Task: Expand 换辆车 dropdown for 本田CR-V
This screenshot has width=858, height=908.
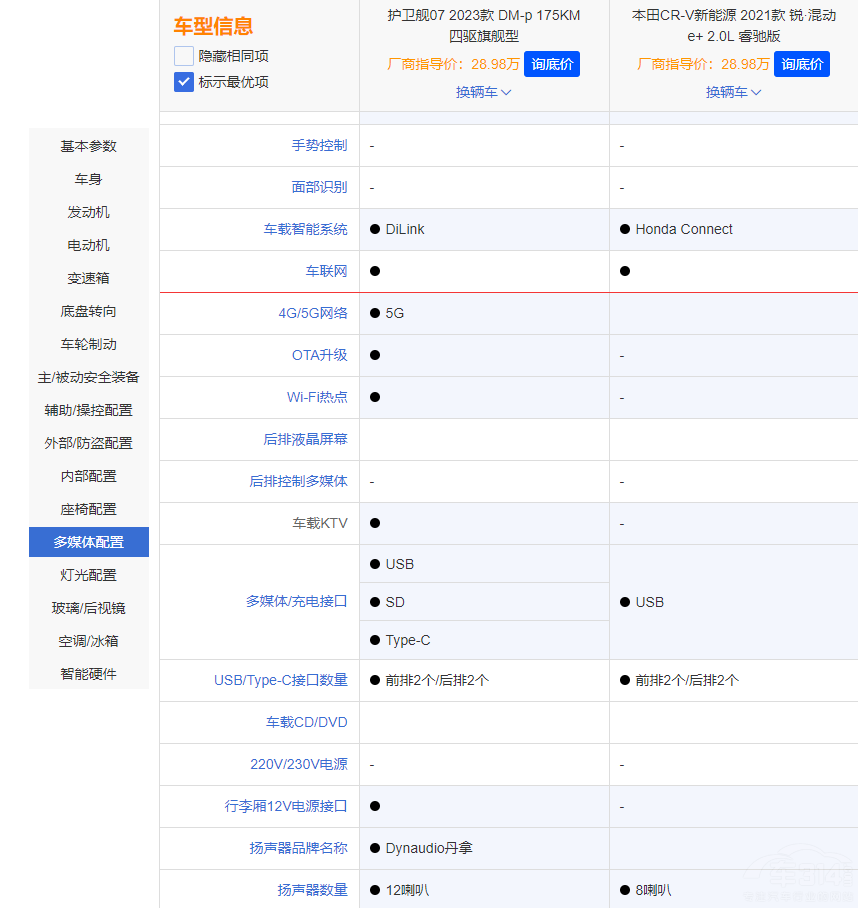Action: (x=734, y=92)
